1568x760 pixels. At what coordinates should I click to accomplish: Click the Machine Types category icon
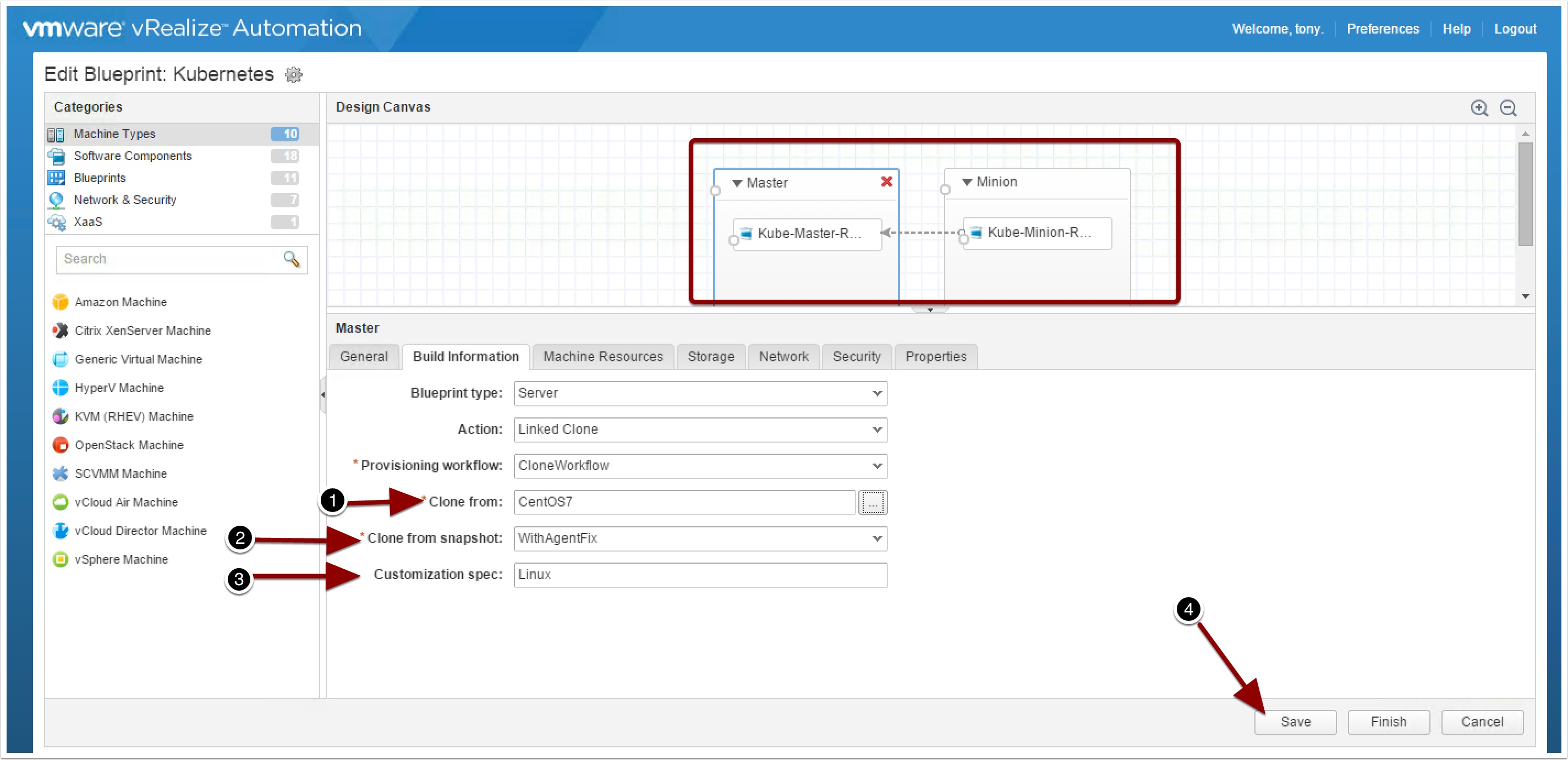[x=56, y=135]
